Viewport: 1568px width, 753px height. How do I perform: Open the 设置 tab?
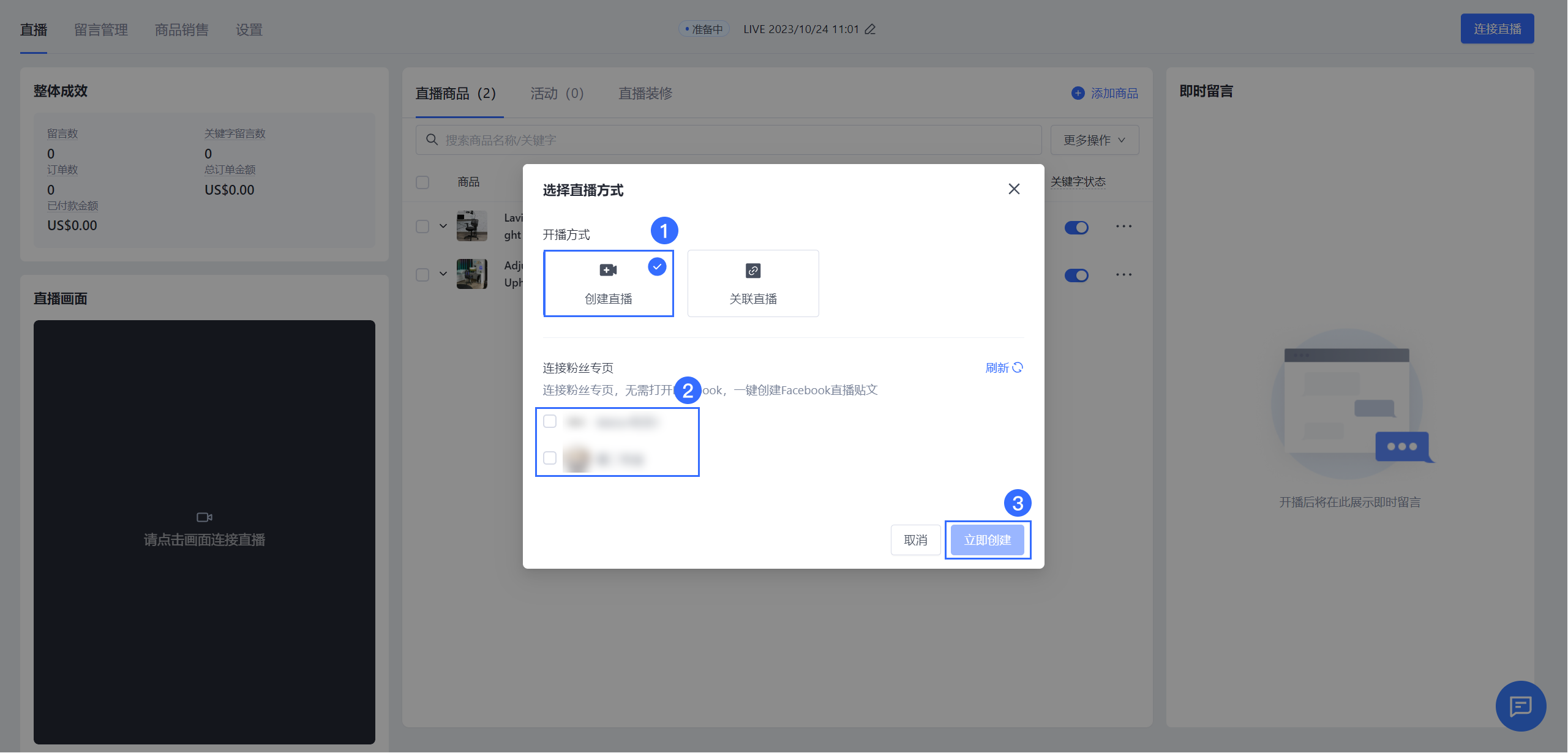249,29
